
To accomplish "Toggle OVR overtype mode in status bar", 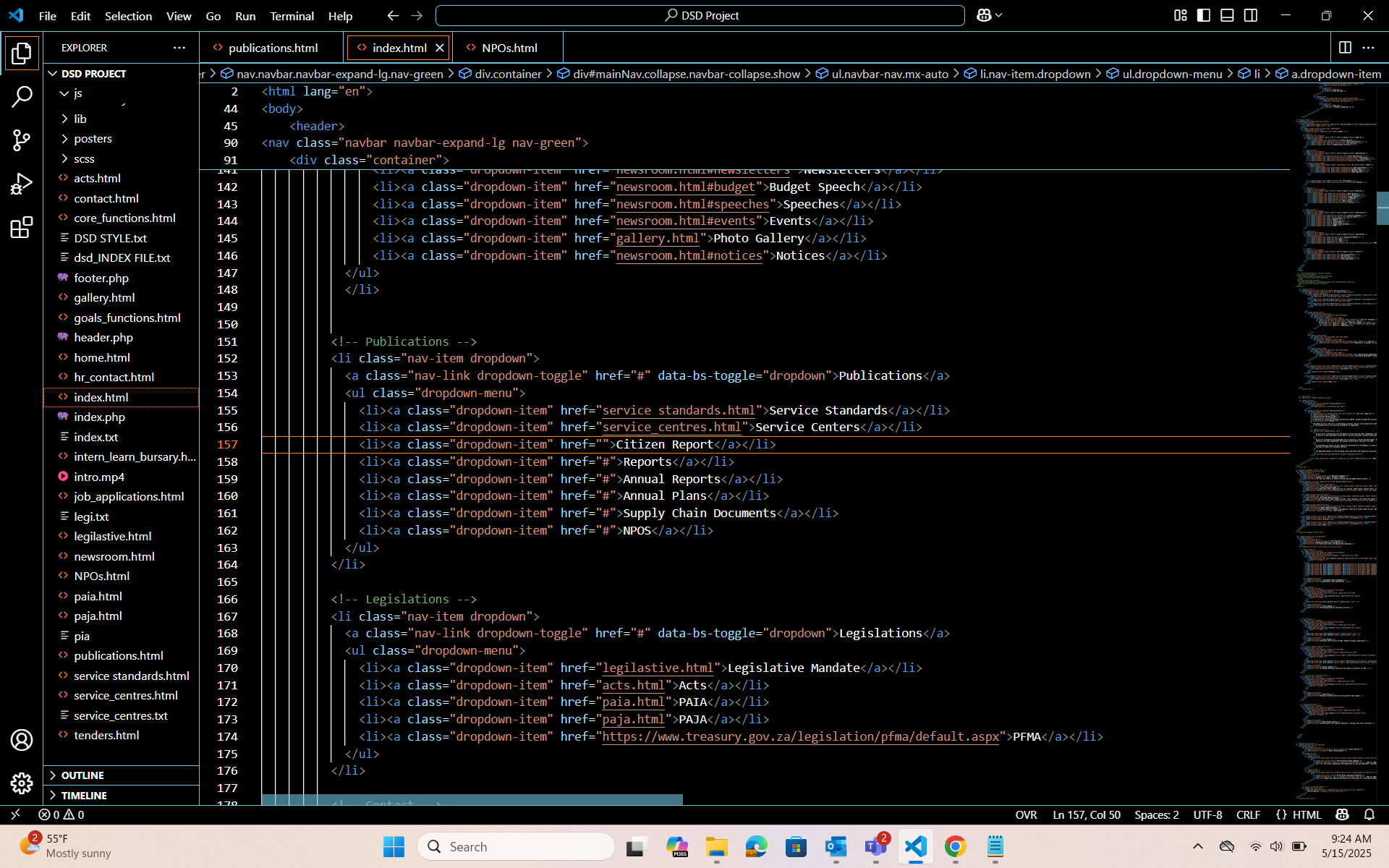I will point(1026,814).
